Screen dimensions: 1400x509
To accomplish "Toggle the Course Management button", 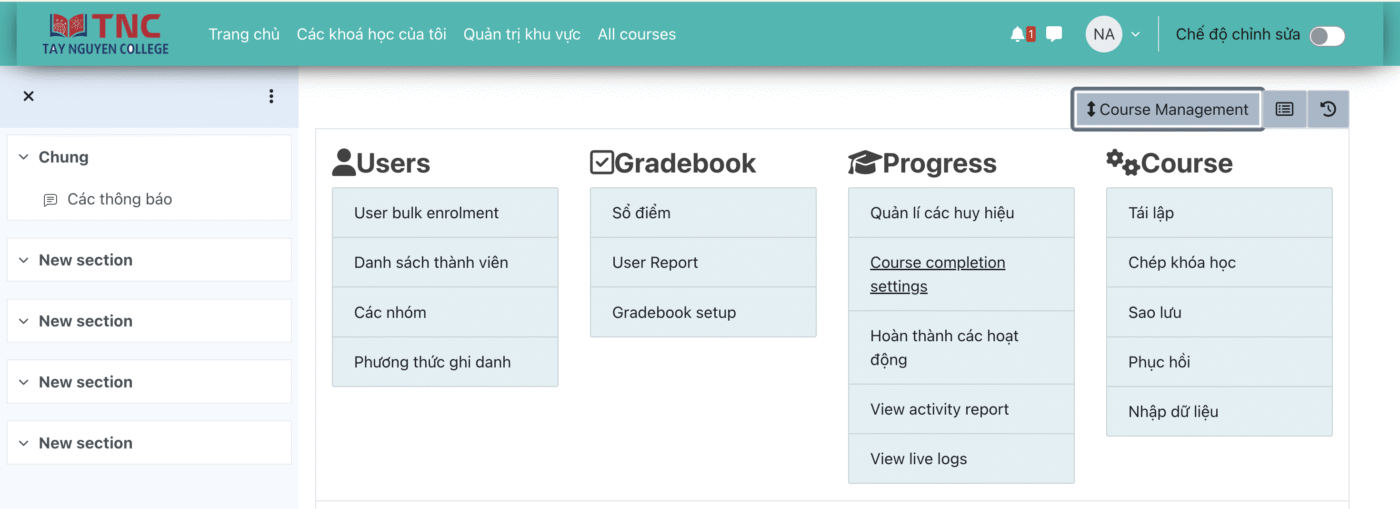I will coord(1167,109).
